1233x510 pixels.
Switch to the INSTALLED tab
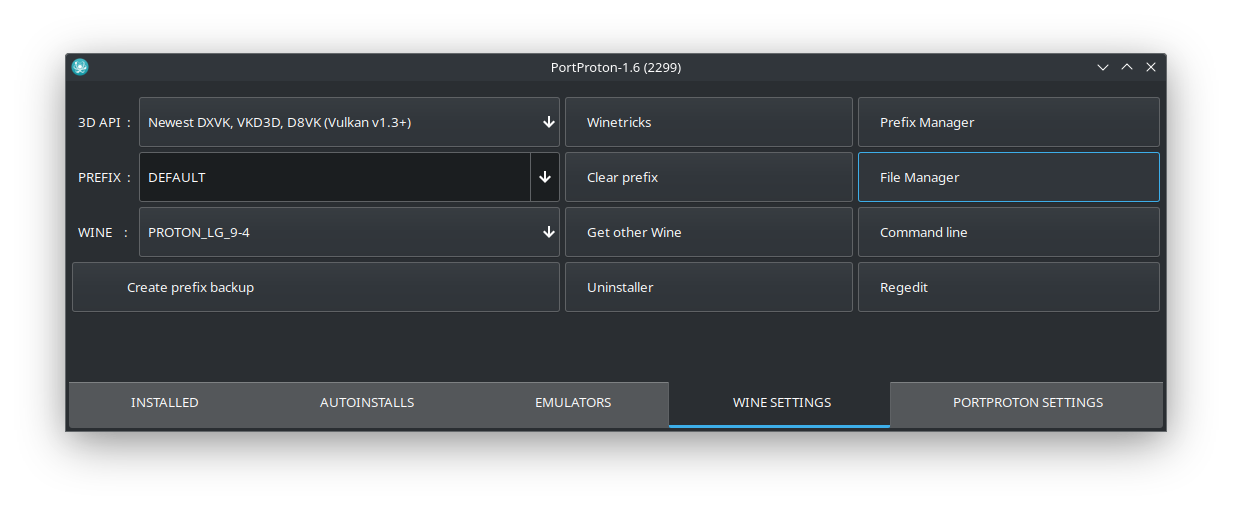[x=165, y=403]
